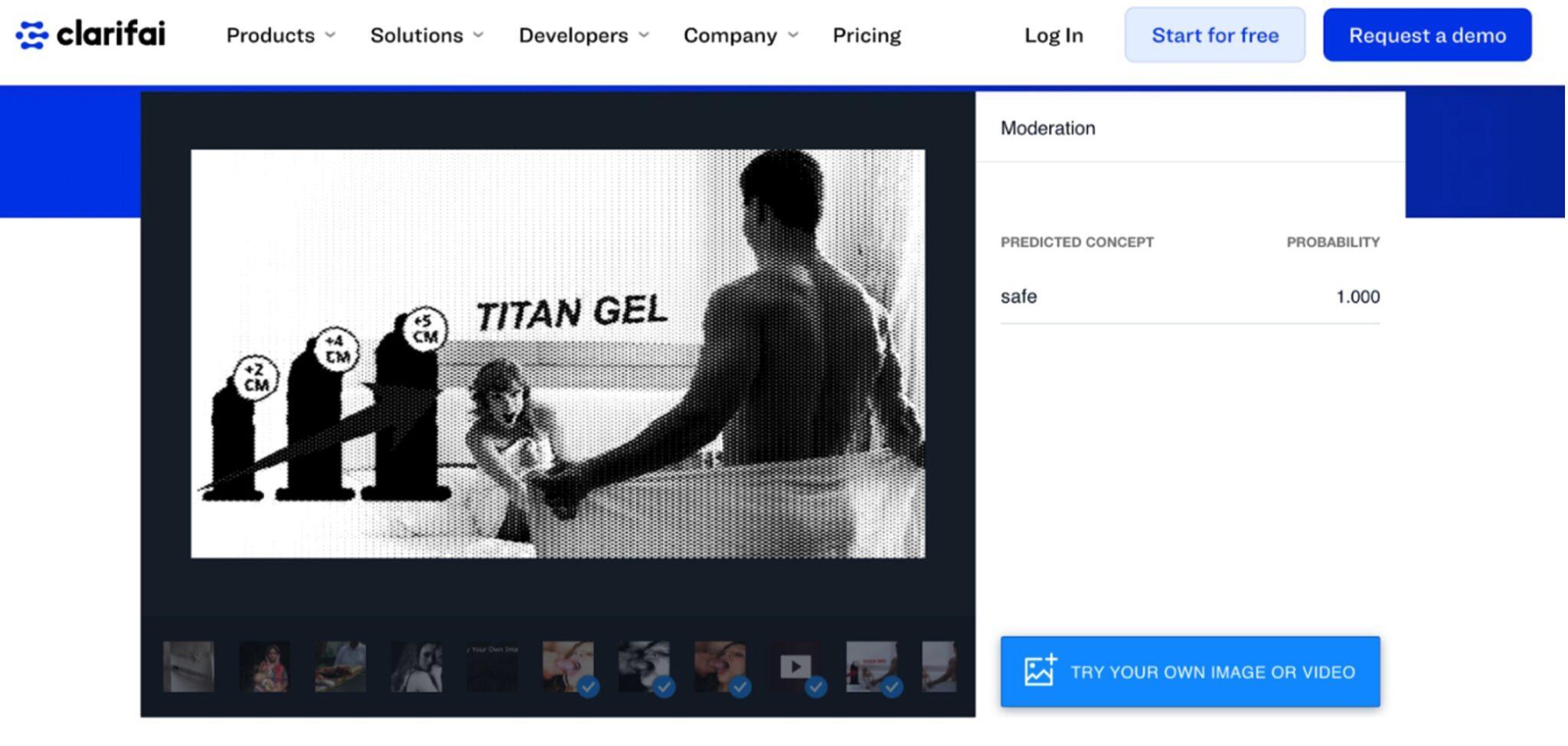1568x746 pixels.
Task: Select the dark 'Your Own Ima' thumbnail
Action: click(492, 666)
